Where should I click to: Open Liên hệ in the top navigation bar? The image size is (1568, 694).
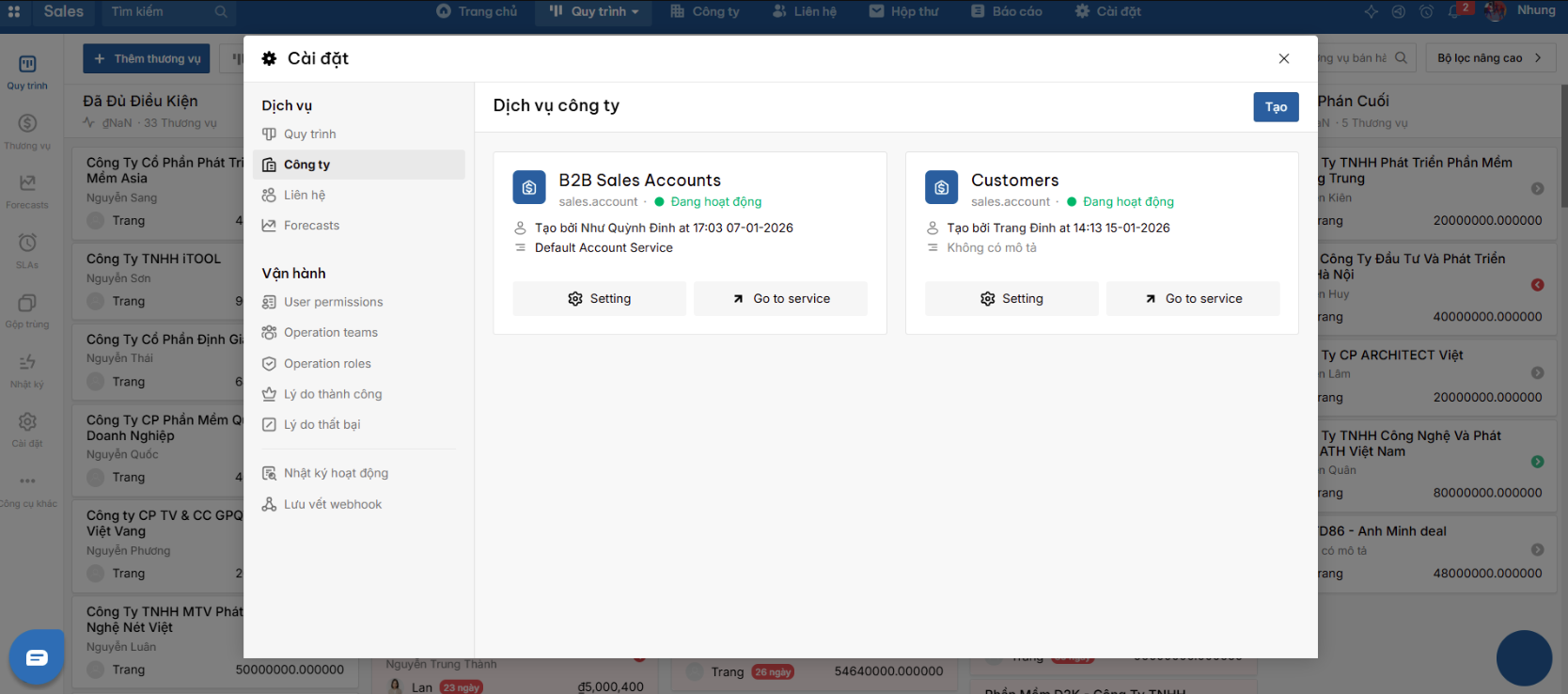click(x=805, y=11)
